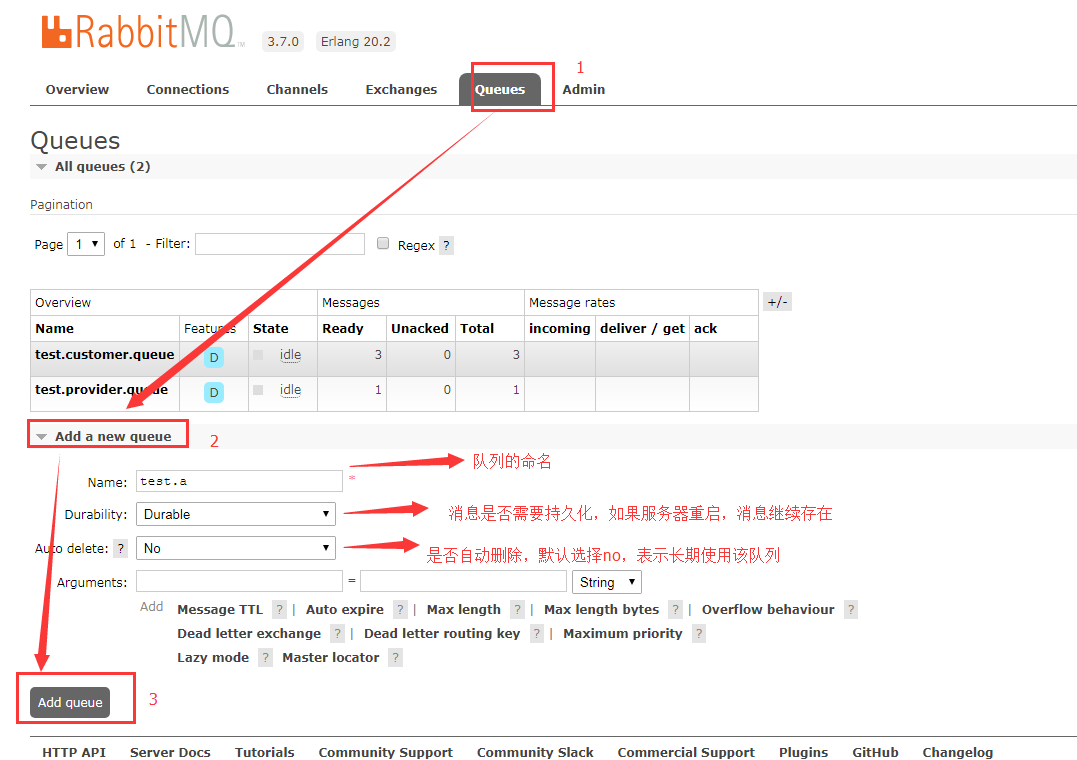Open help icon next to Auto expire
Viewport: 1077px width, 760px height.
400,610
